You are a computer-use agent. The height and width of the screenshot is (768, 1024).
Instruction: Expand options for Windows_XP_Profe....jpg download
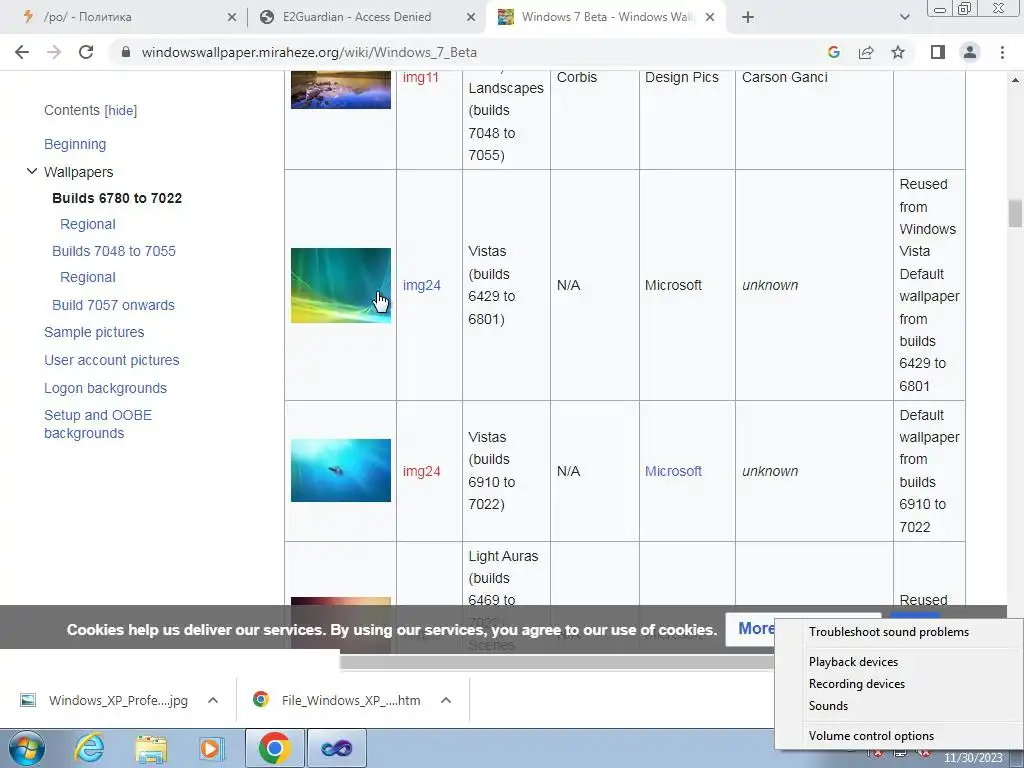click(x=213, y=700)
